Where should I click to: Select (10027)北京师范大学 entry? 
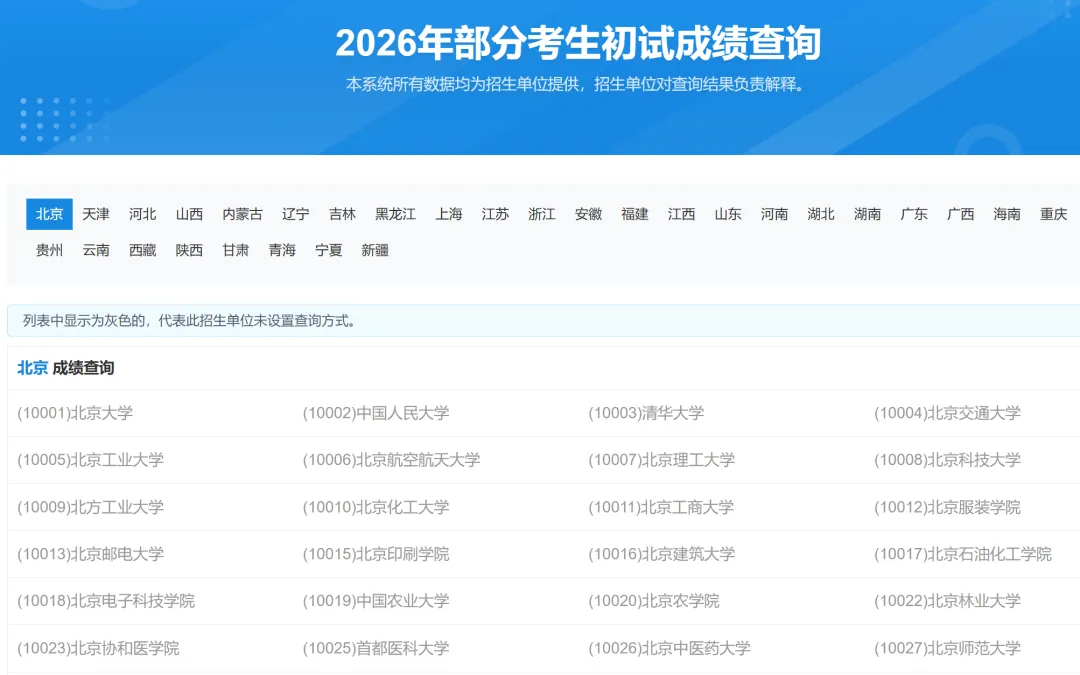point(947,649)
